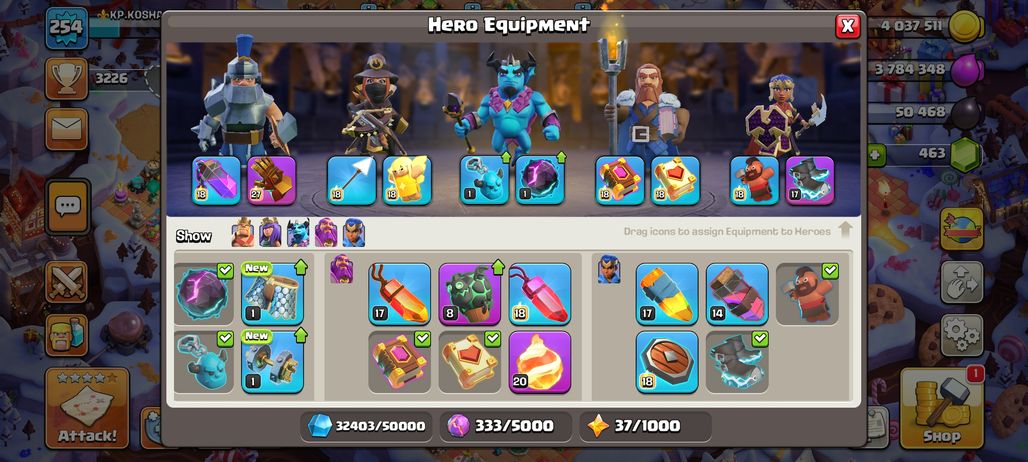Viewport: 1028px width, 462px height.
Task: Show Archer Queen equipment filter
Action: (270, 233)
